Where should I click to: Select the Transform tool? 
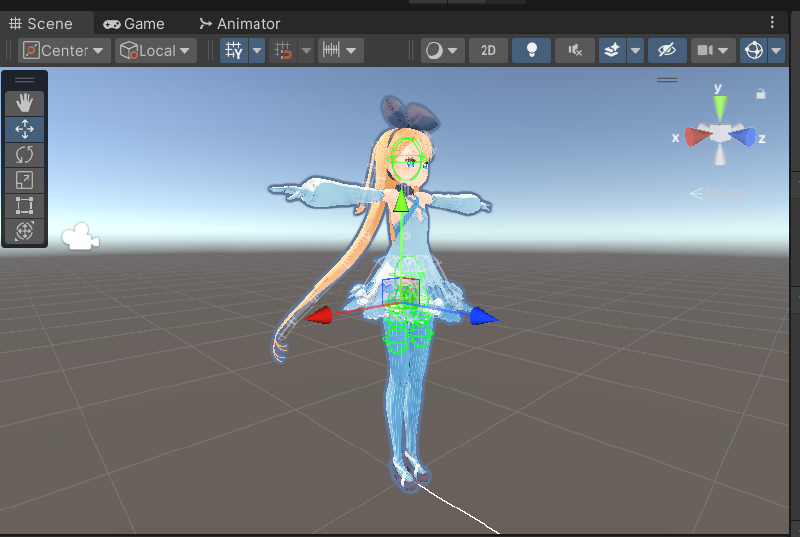pos(25,231)
